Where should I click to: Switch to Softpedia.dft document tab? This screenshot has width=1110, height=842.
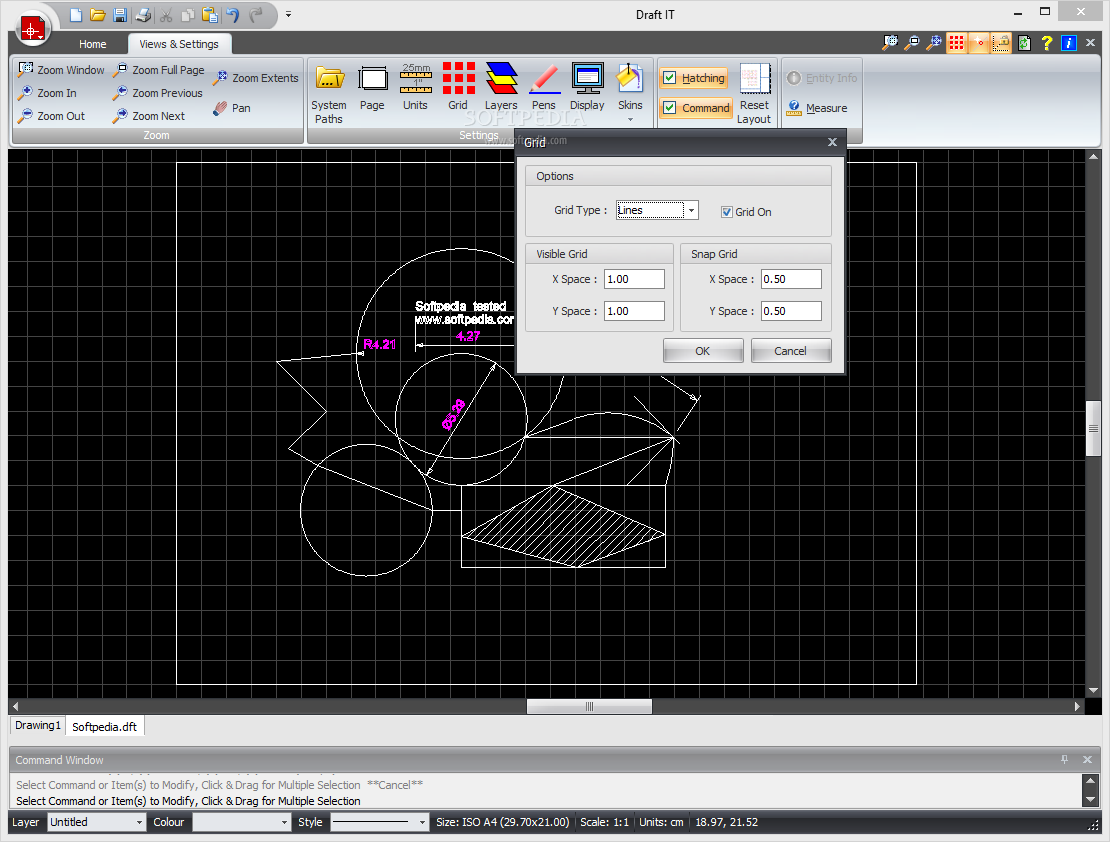105,727
